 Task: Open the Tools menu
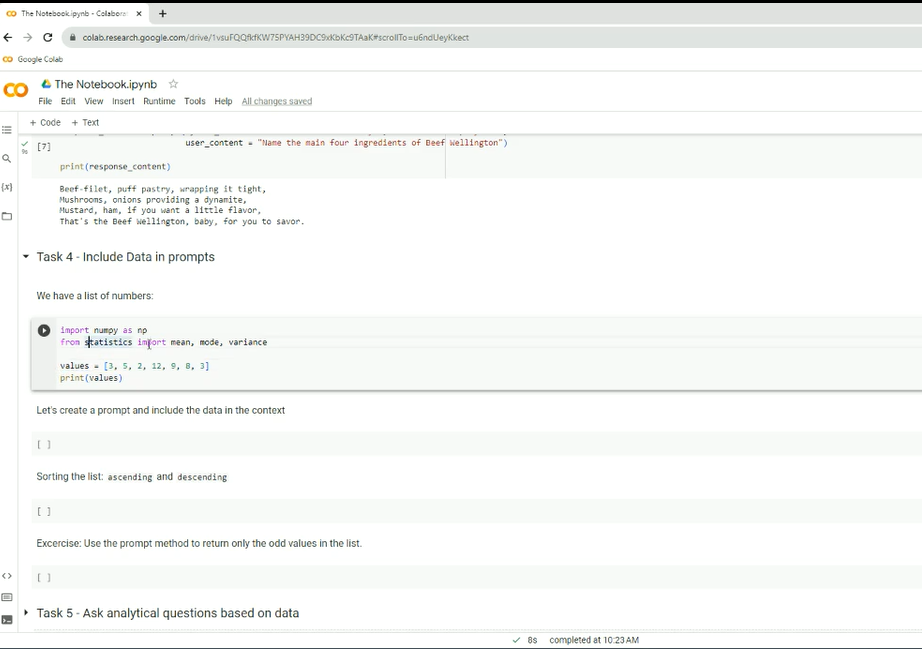195,101
